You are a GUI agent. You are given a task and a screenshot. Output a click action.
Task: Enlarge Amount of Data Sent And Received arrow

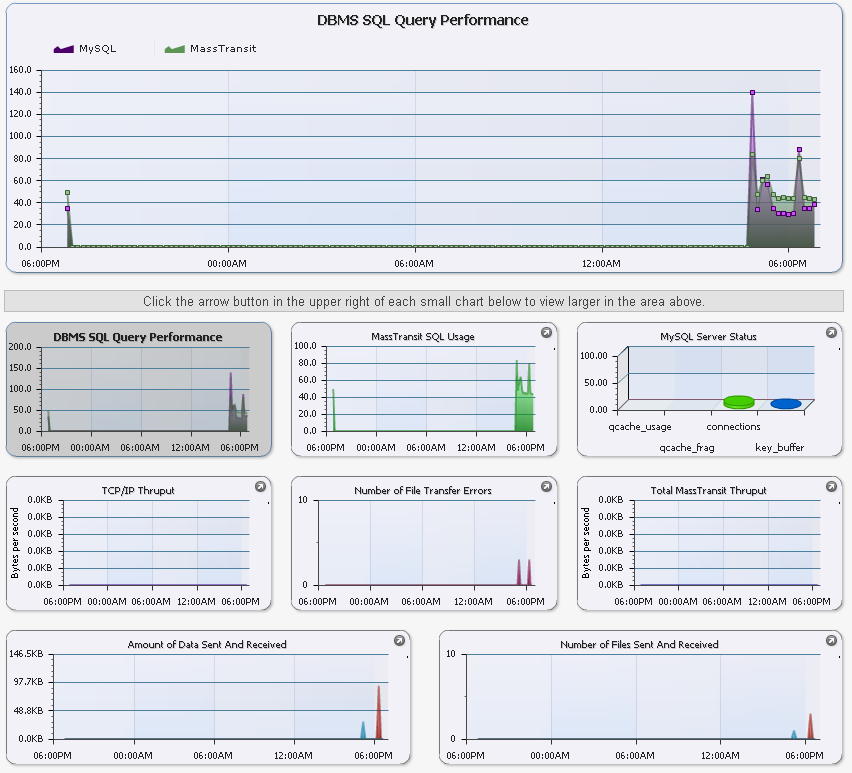point(399,640)
